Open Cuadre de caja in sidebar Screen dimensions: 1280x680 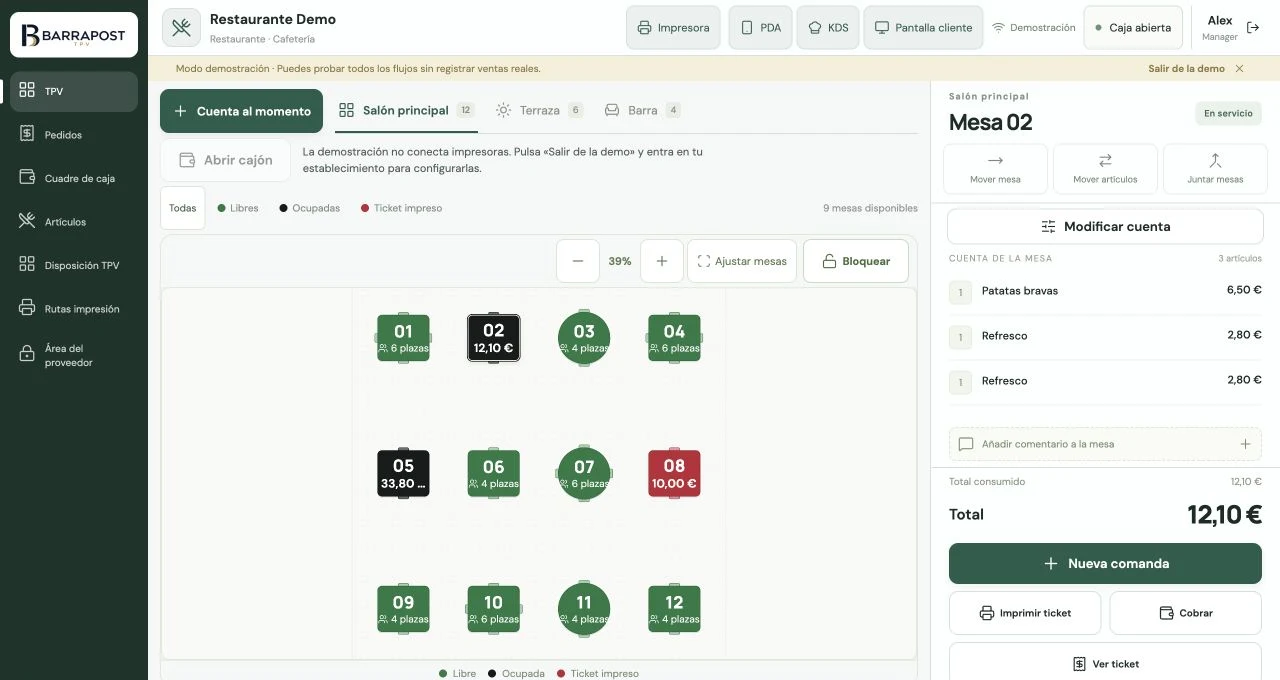click(74, 178)
